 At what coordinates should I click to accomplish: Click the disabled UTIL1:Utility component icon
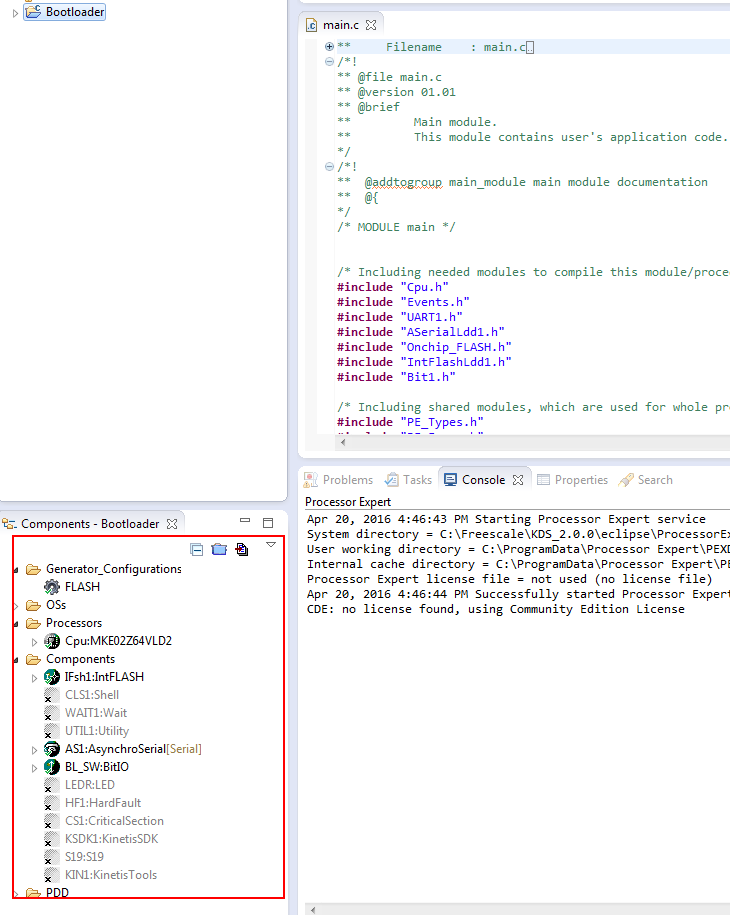[x=52, y=731]
